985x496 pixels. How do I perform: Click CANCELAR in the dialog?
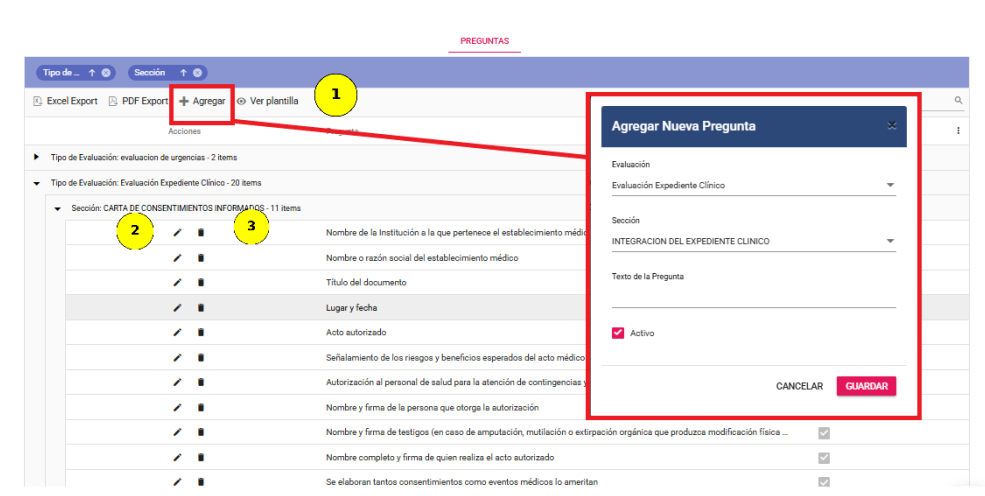click(x=799, y=386)
